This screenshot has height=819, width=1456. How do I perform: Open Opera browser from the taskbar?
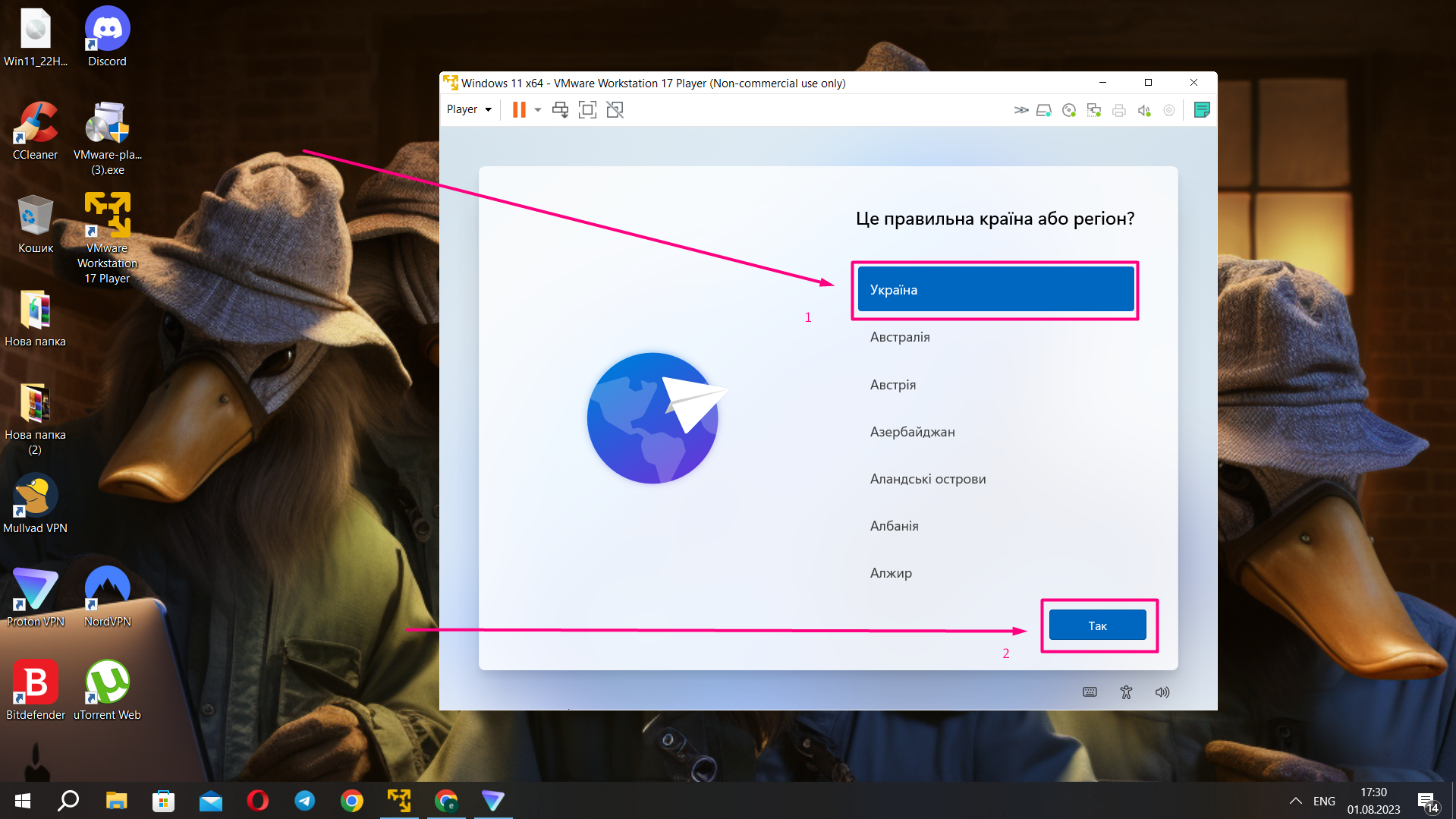click(257, 801)
